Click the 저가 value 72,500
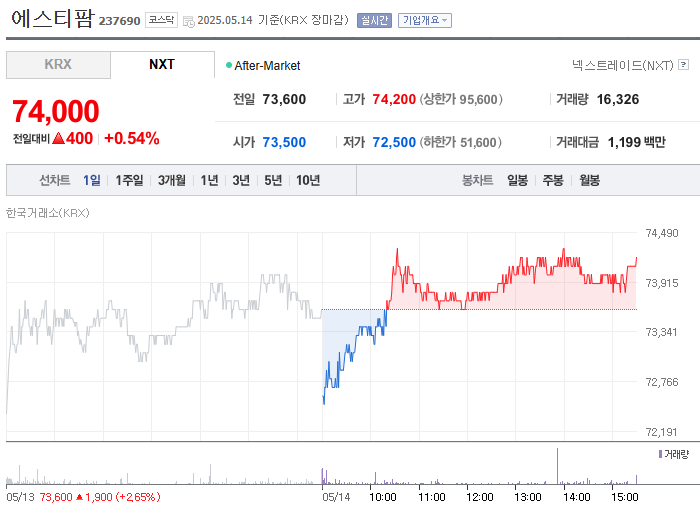The image size is (700, 511). click(x=394, y=142)
